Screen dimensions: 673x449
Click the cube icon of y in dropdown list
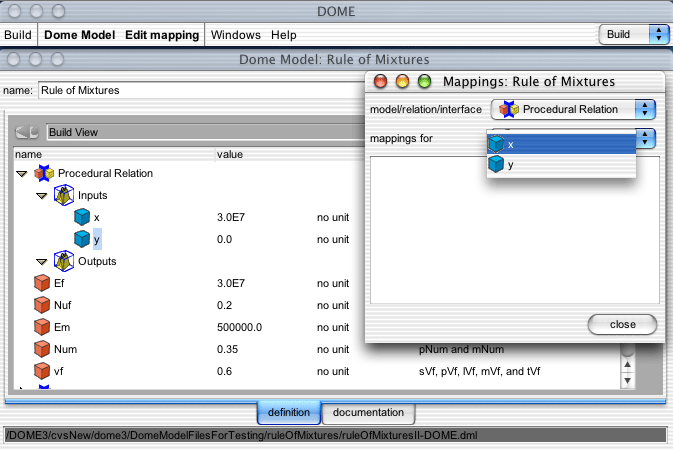click(496, 164)
